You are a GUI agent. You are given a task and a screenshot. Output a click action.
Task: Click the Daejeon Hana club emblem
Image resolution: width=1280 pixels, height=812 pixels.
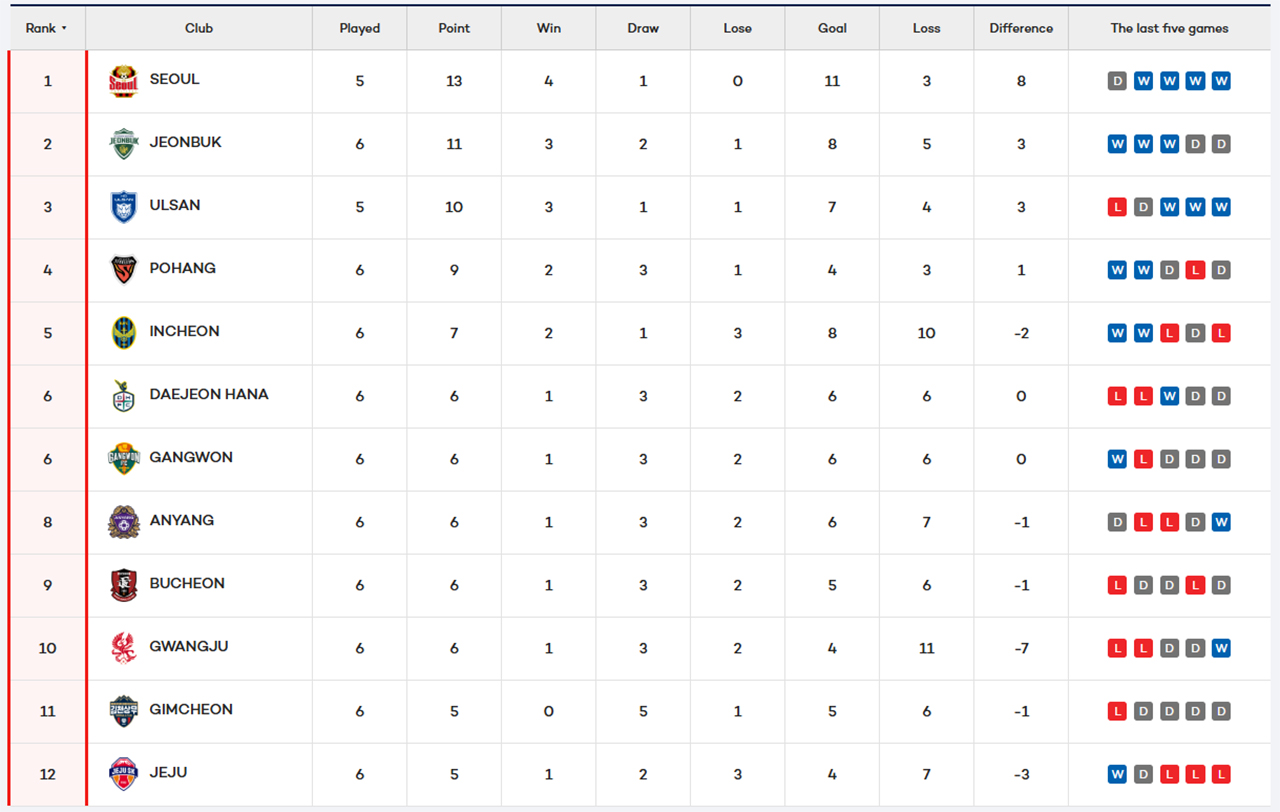pos(123,396)
